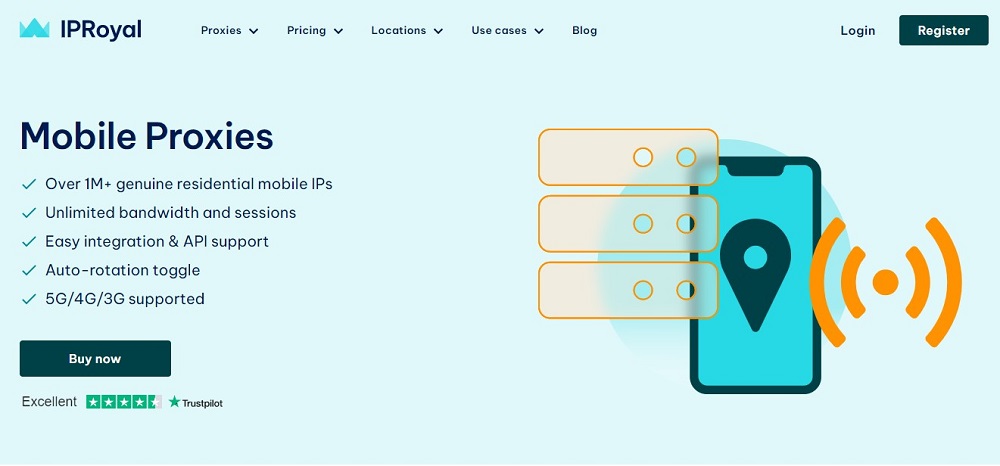The image size is (1000, 466).
Task: Click 'Auto-rotation toggle' text
Action: (122, 270)
